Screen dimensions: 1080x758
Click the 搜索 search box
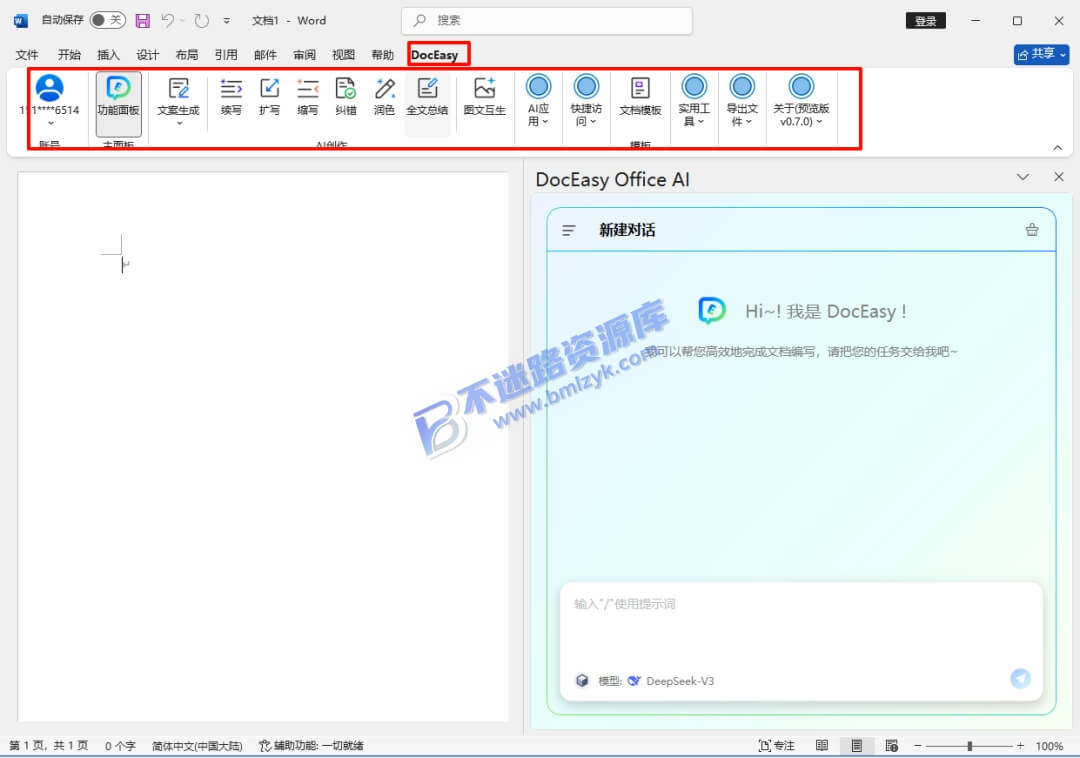(x=547, y=21)
